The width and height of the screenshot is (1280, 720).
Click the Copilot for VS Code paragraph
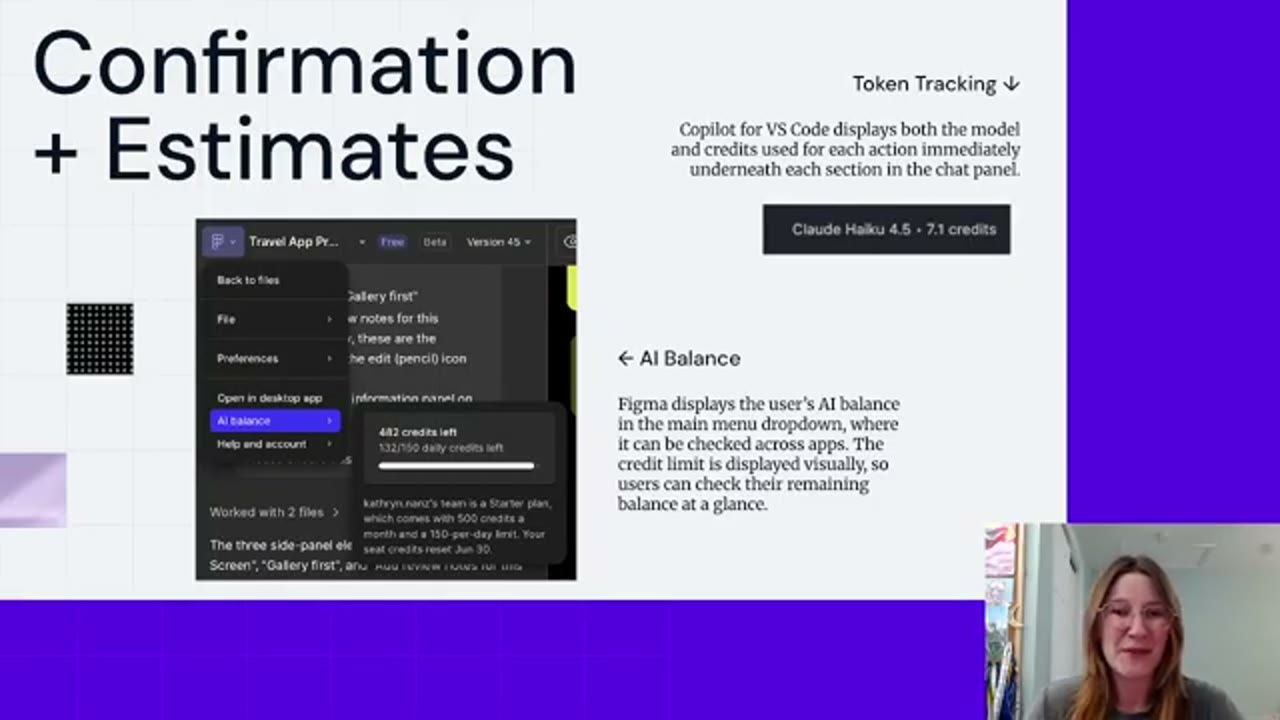click(x=845, y=149)
